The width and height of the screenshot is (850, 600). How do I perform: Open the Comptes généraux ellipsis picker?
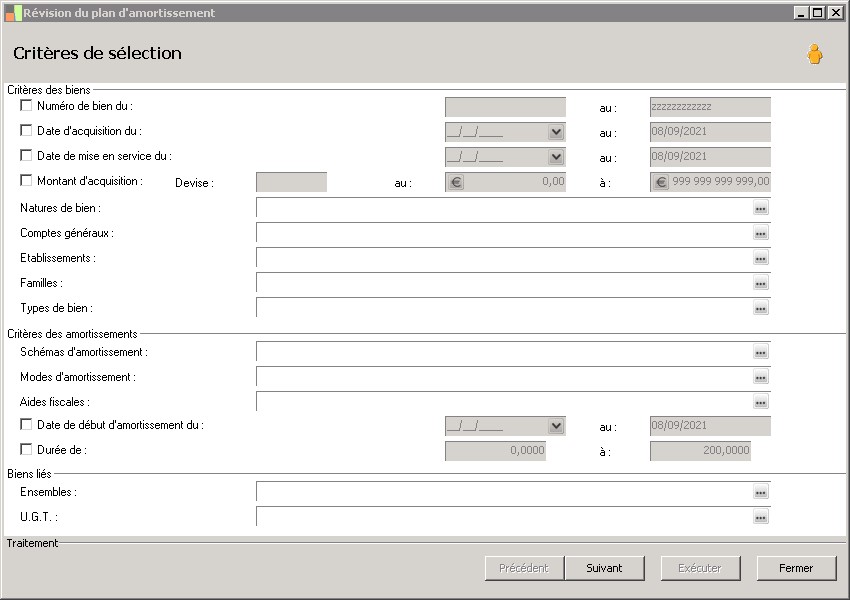(760, 233)
